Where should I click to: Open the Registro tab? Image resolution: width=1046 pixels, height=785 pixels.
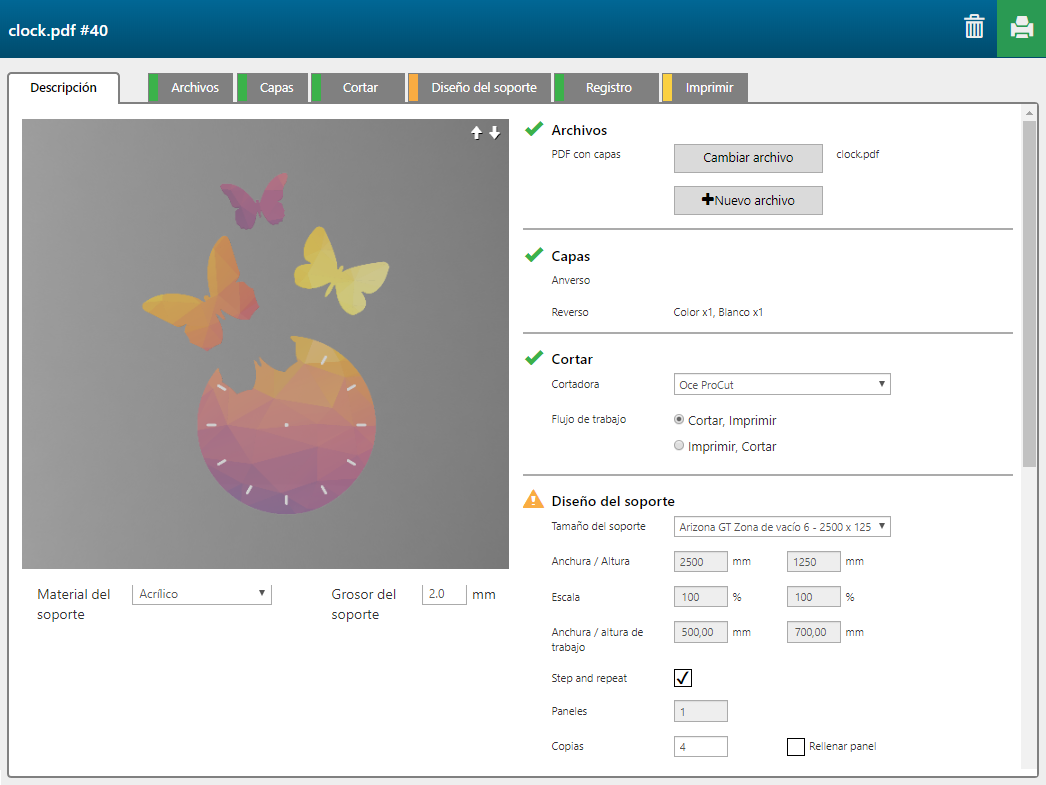click(x=608, y=88)
